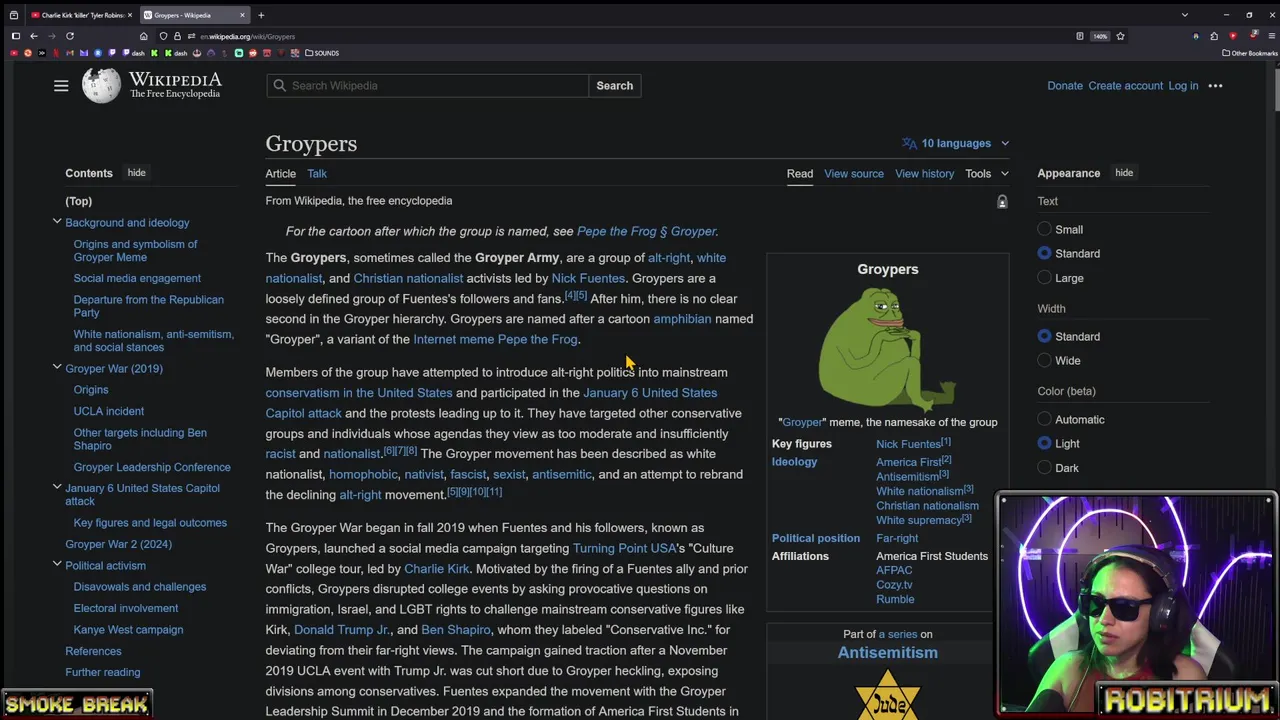Click the Log in link
The height and width of the screenshot is (720, 1280).
1183,86
